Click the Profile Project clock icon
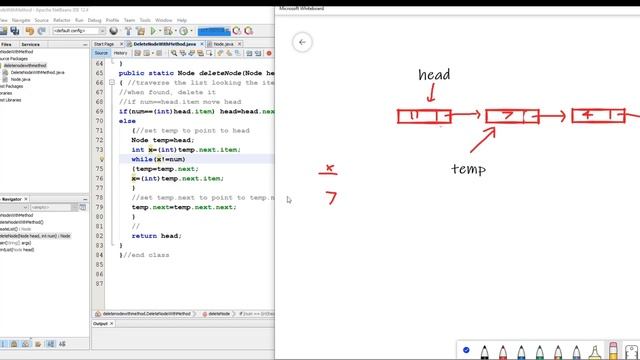The height and width of the screenshot is (360, 640). coord(184,31)
